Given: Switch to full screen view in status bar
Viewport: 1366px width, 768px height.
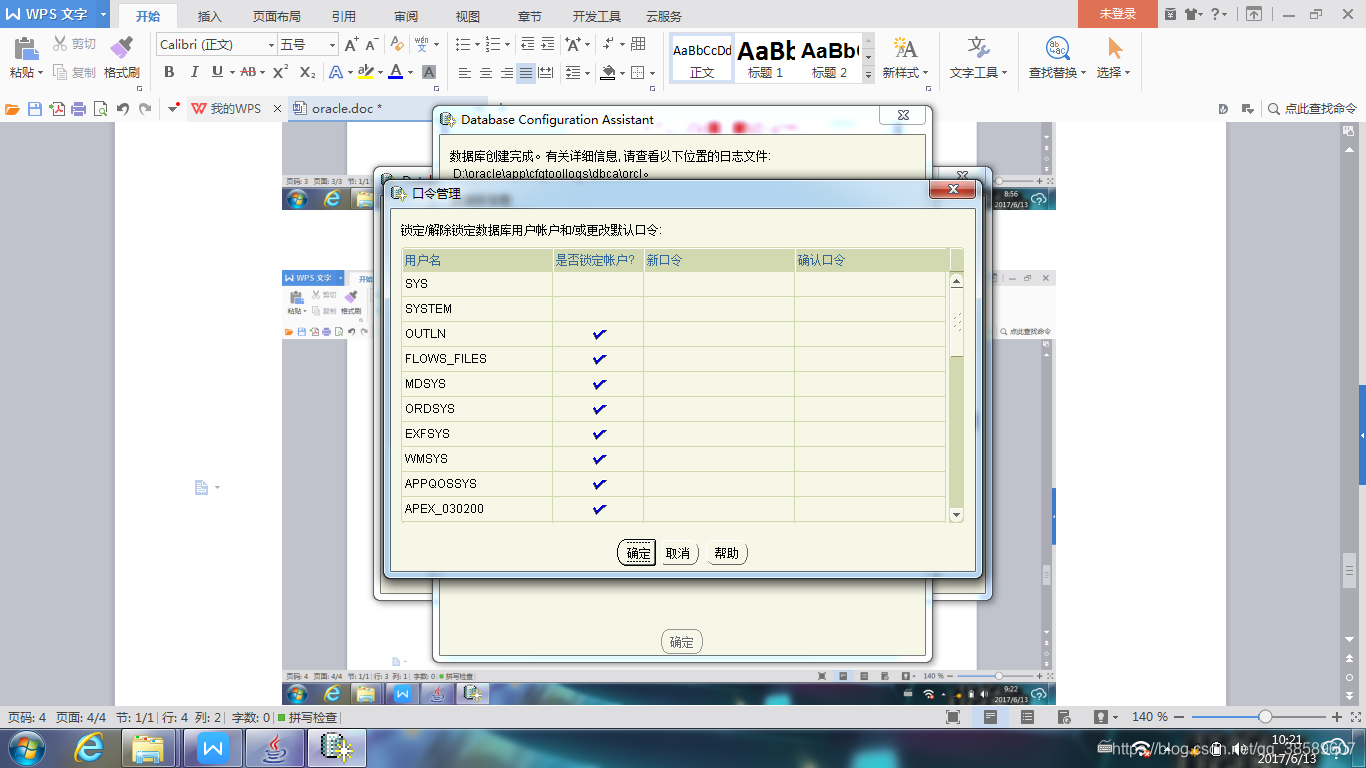Looking at the screenshot, I should (953, 717).
